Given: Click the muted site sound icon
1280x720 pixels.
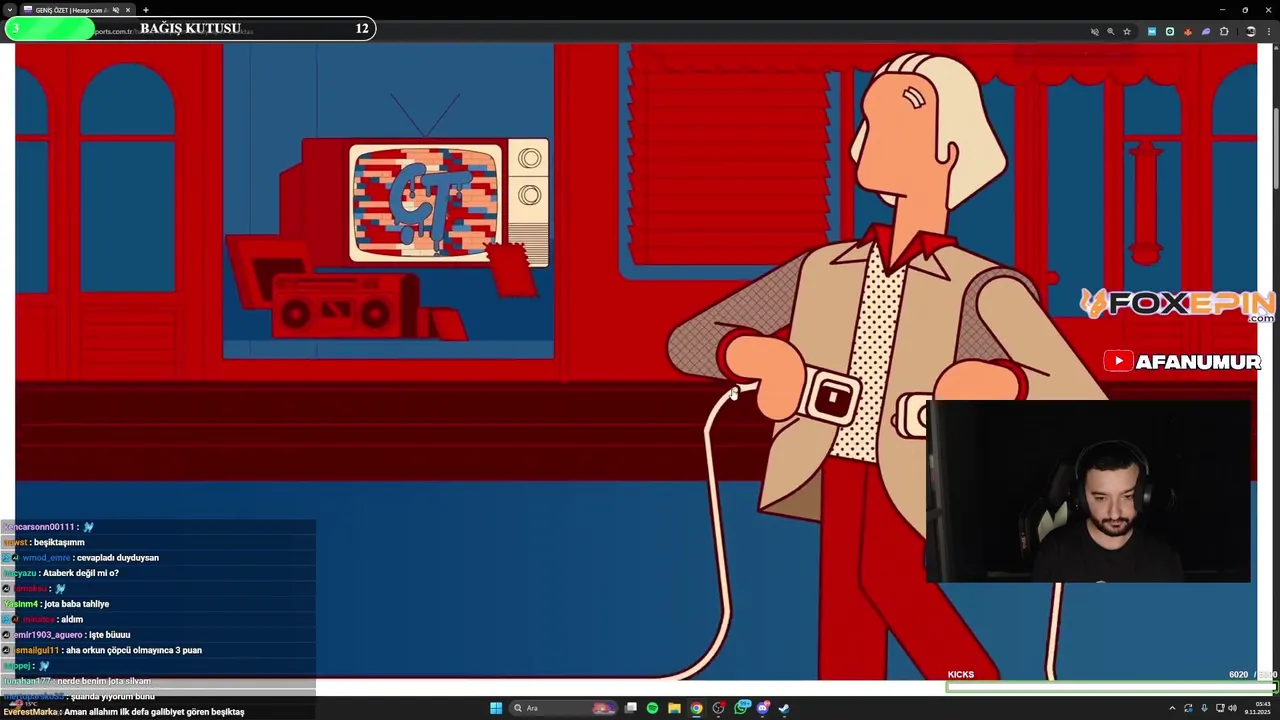Looking at the screenshot, I should pos(1094,31).
